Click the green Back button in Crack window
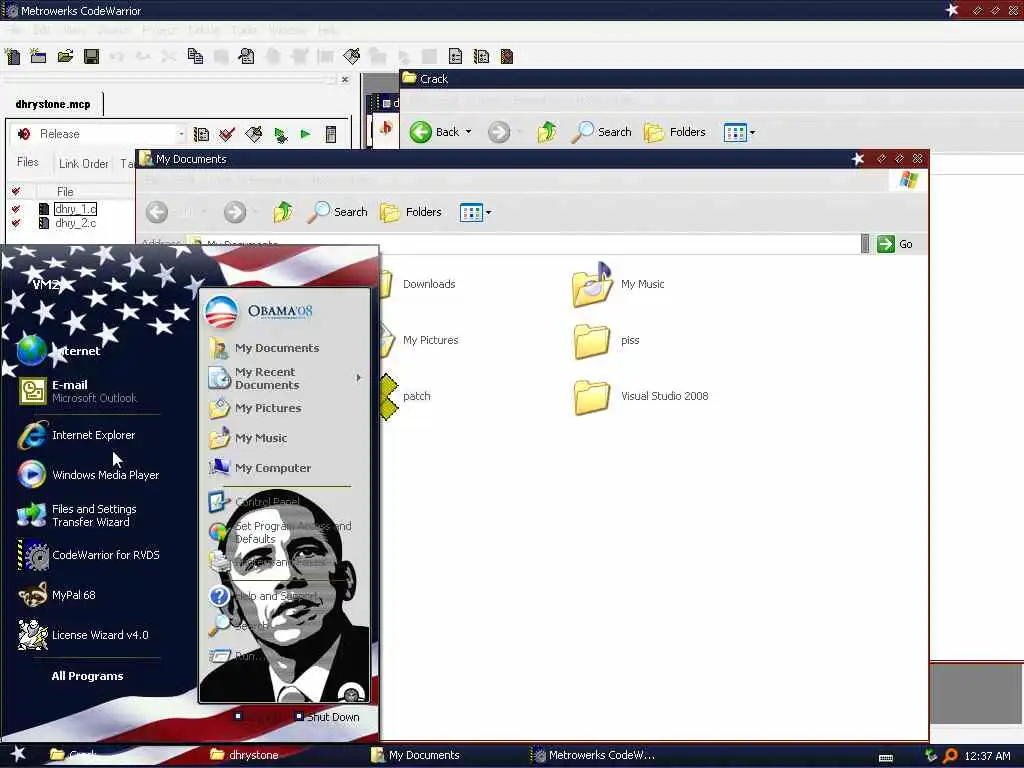The height and width of the screenshot is (768, 1024). 434,132
